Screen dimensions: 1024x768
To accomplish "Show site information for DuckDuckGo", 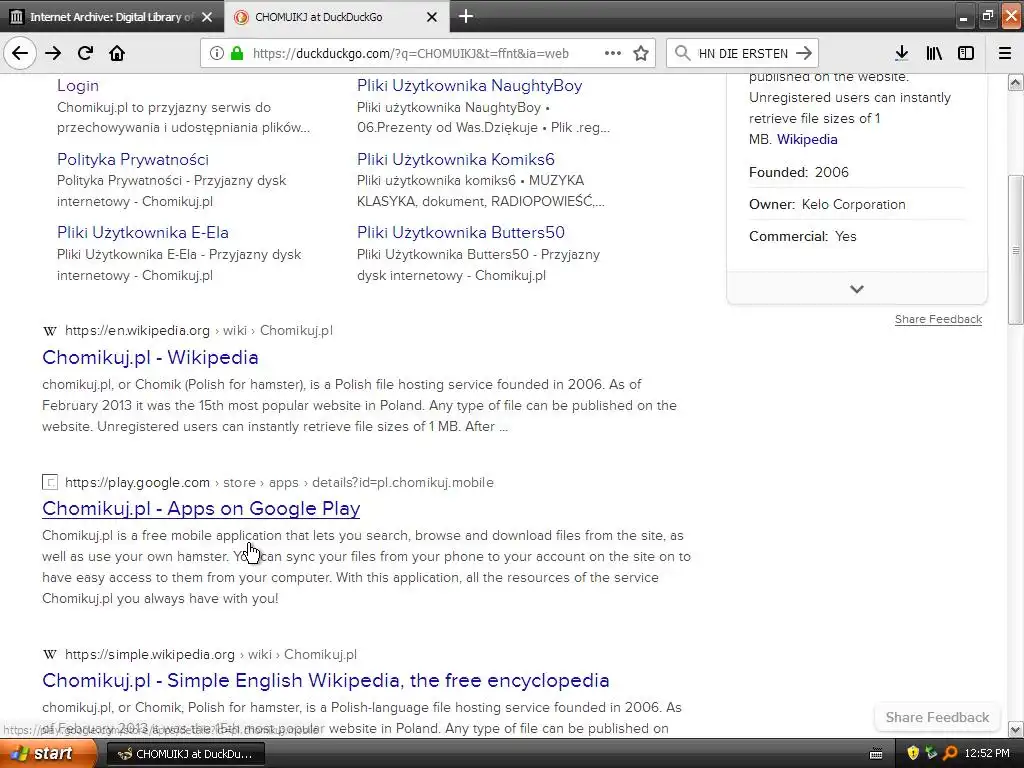I will pos(216,53).
